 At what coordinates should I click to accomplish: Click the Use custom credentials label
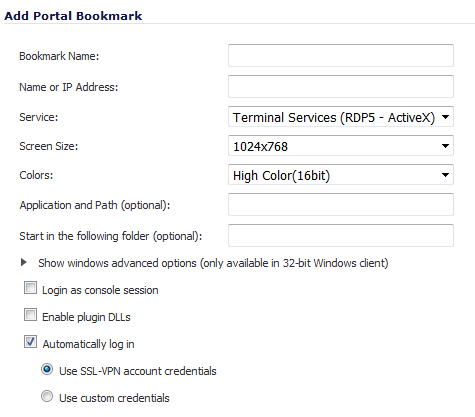tap(114, 398)
